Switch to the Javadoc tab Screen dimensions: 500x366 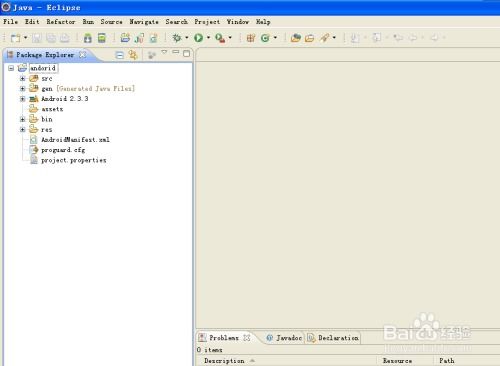(x=284, y=338)
